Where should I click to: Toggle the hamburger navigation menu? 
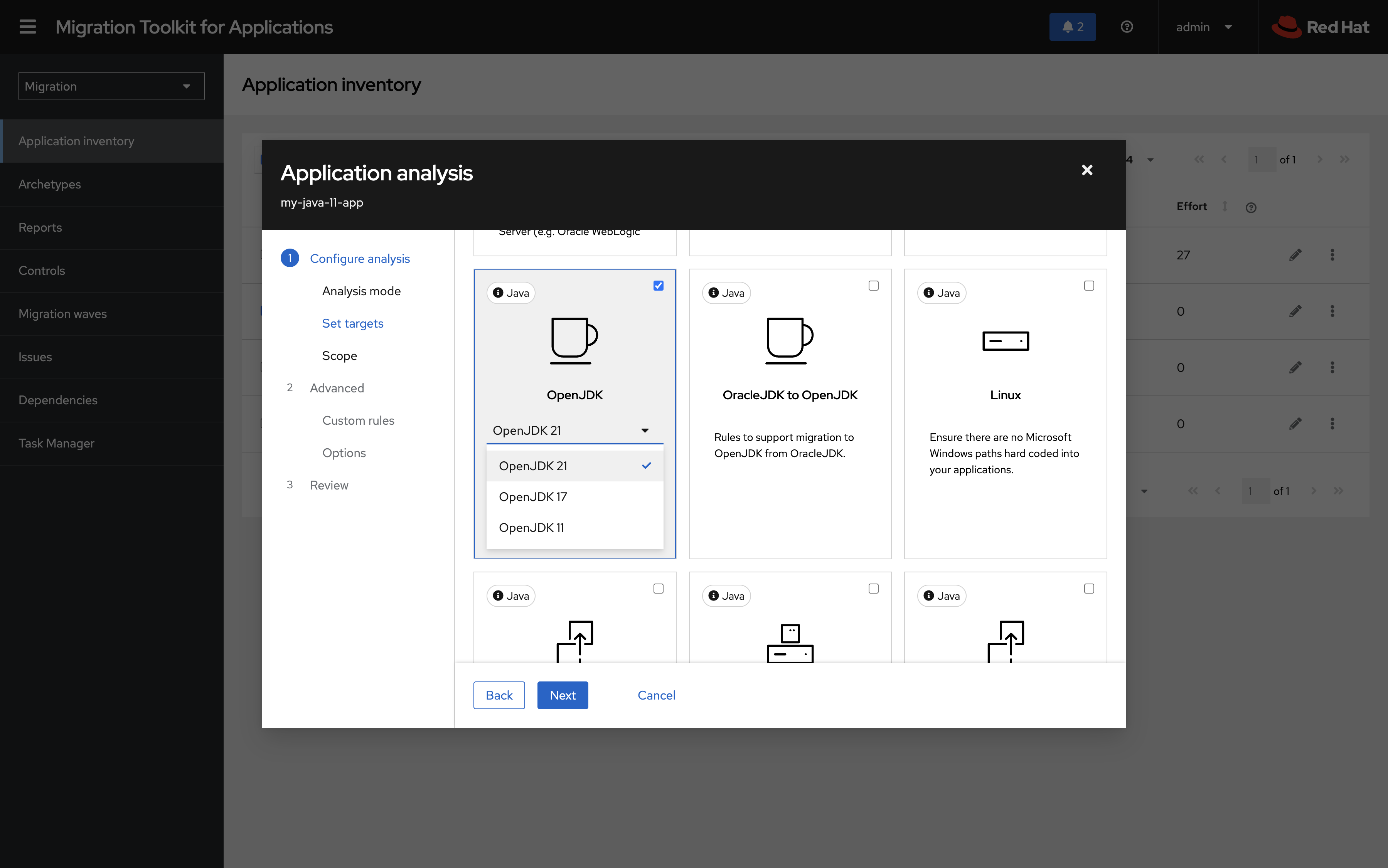tap(27, 27)
